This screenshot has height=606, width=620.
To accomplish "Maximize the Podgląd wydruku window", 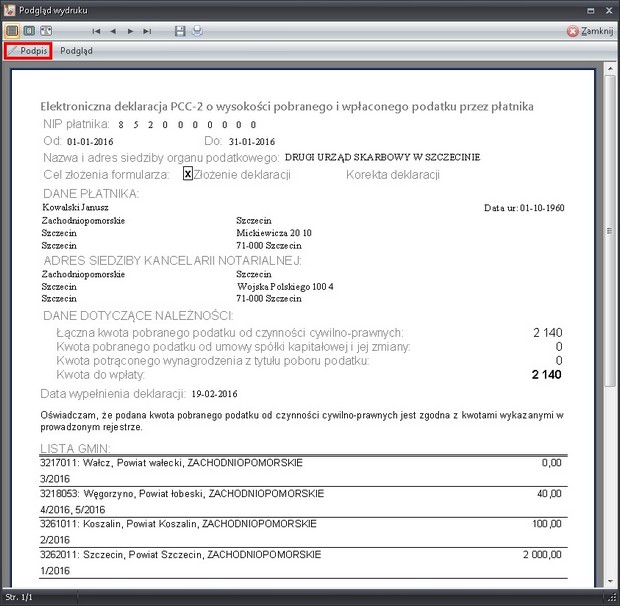I will click(590, 8).
